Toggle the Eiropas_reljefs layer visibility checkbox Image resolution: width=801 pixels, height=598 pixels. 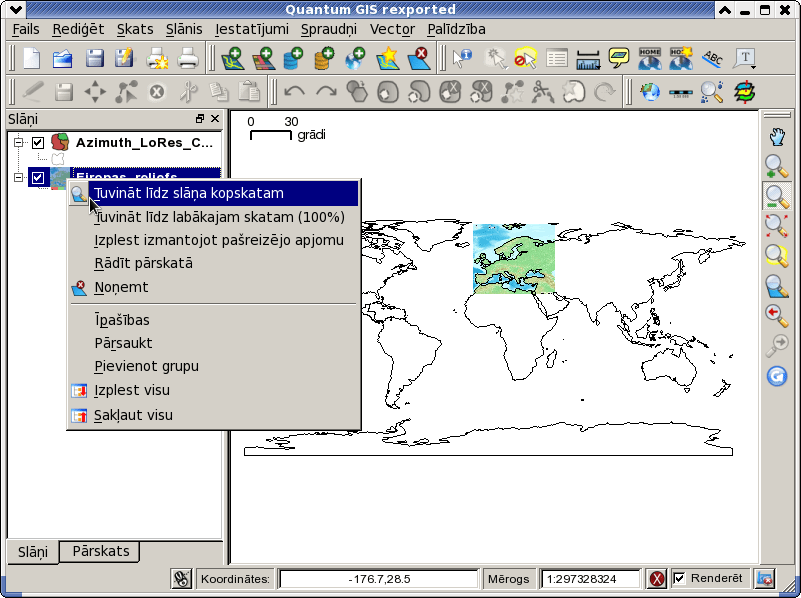pyautogui.click(x=38, y=178)
